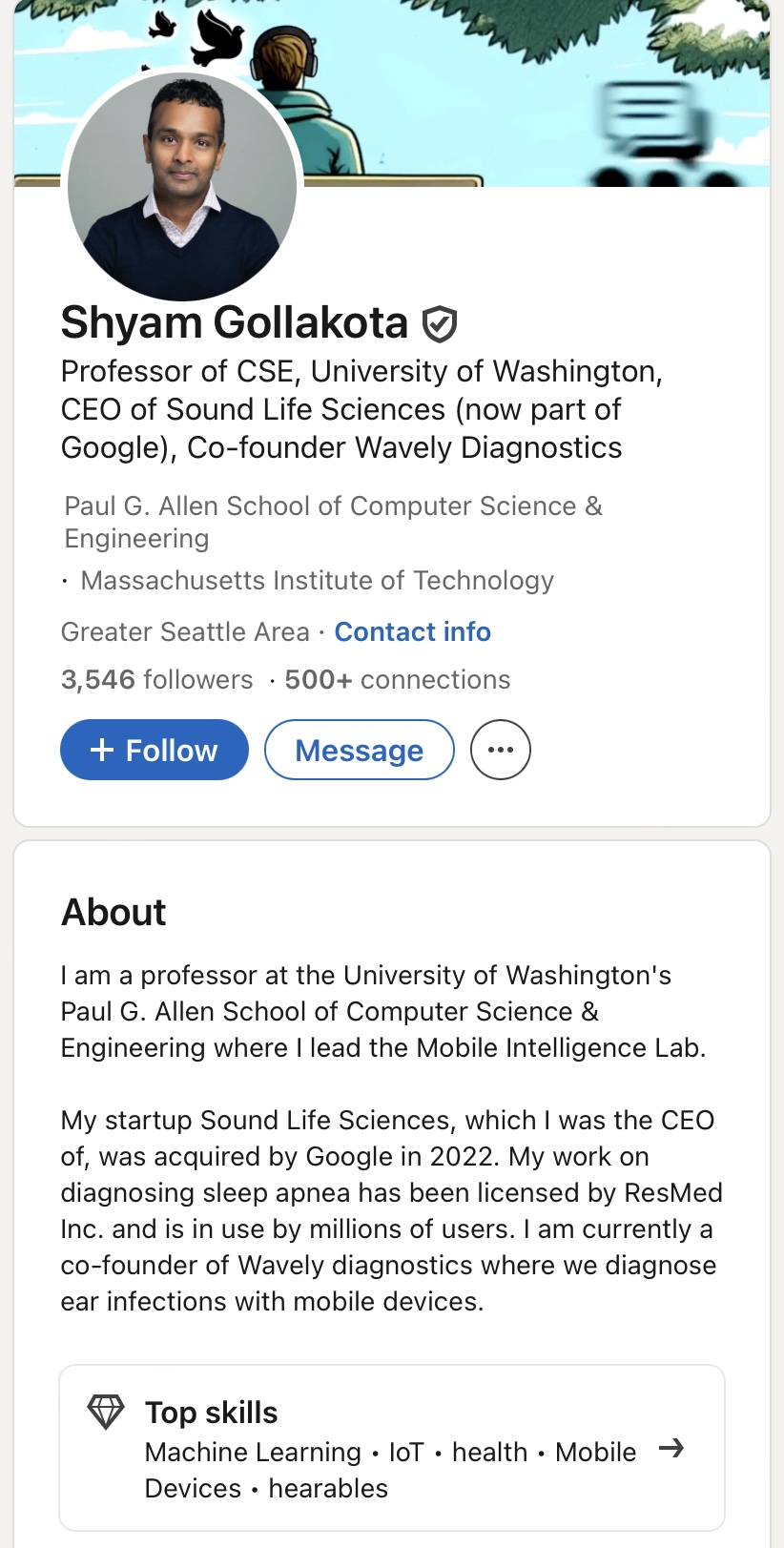This screenshot has width=784, height=1548.
Task: Open Massachusetts Institute of Technology education entry
Action: click(x=317, y=580)
